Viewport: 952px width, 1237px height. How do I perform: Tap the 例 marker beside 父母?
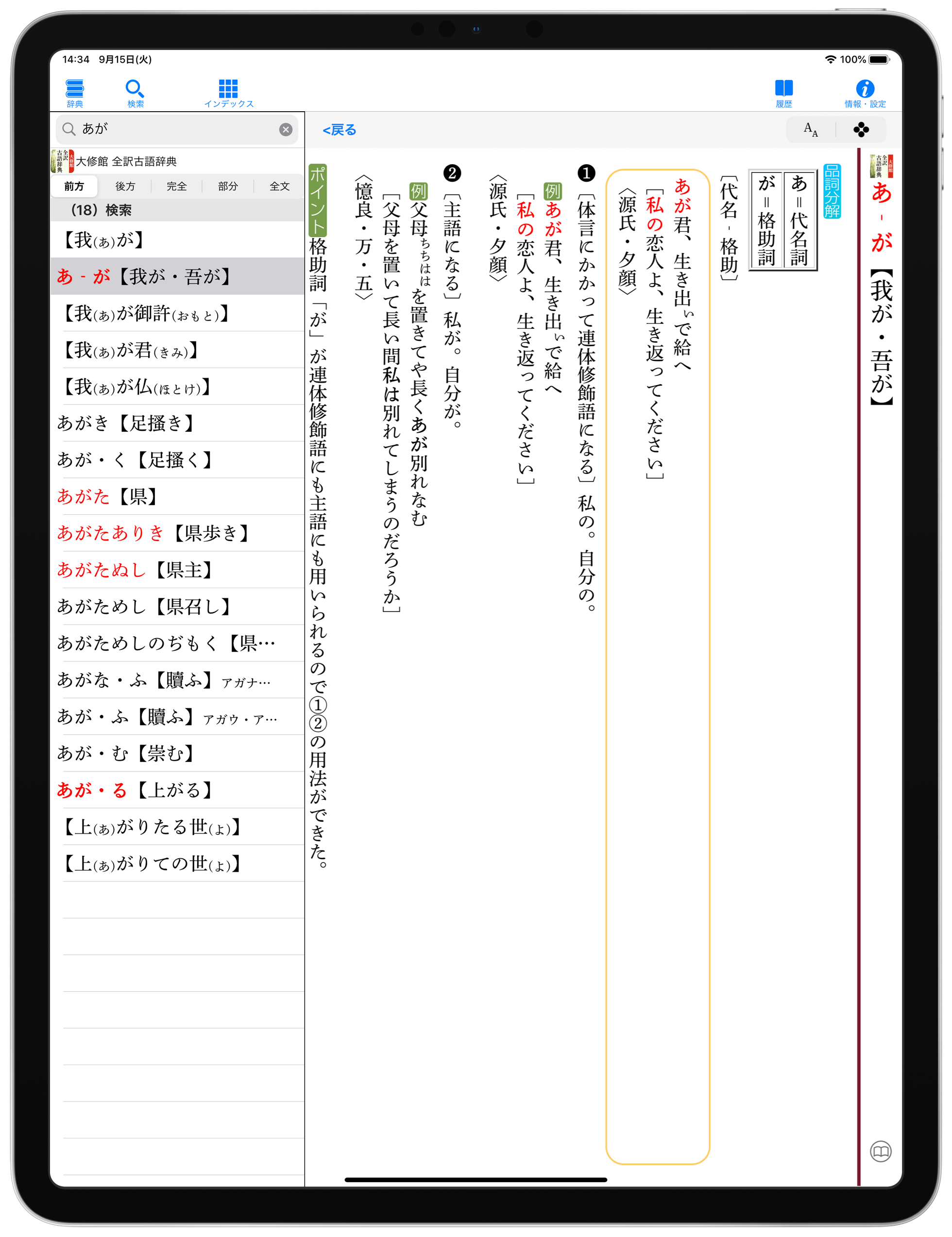click(419, 191)
